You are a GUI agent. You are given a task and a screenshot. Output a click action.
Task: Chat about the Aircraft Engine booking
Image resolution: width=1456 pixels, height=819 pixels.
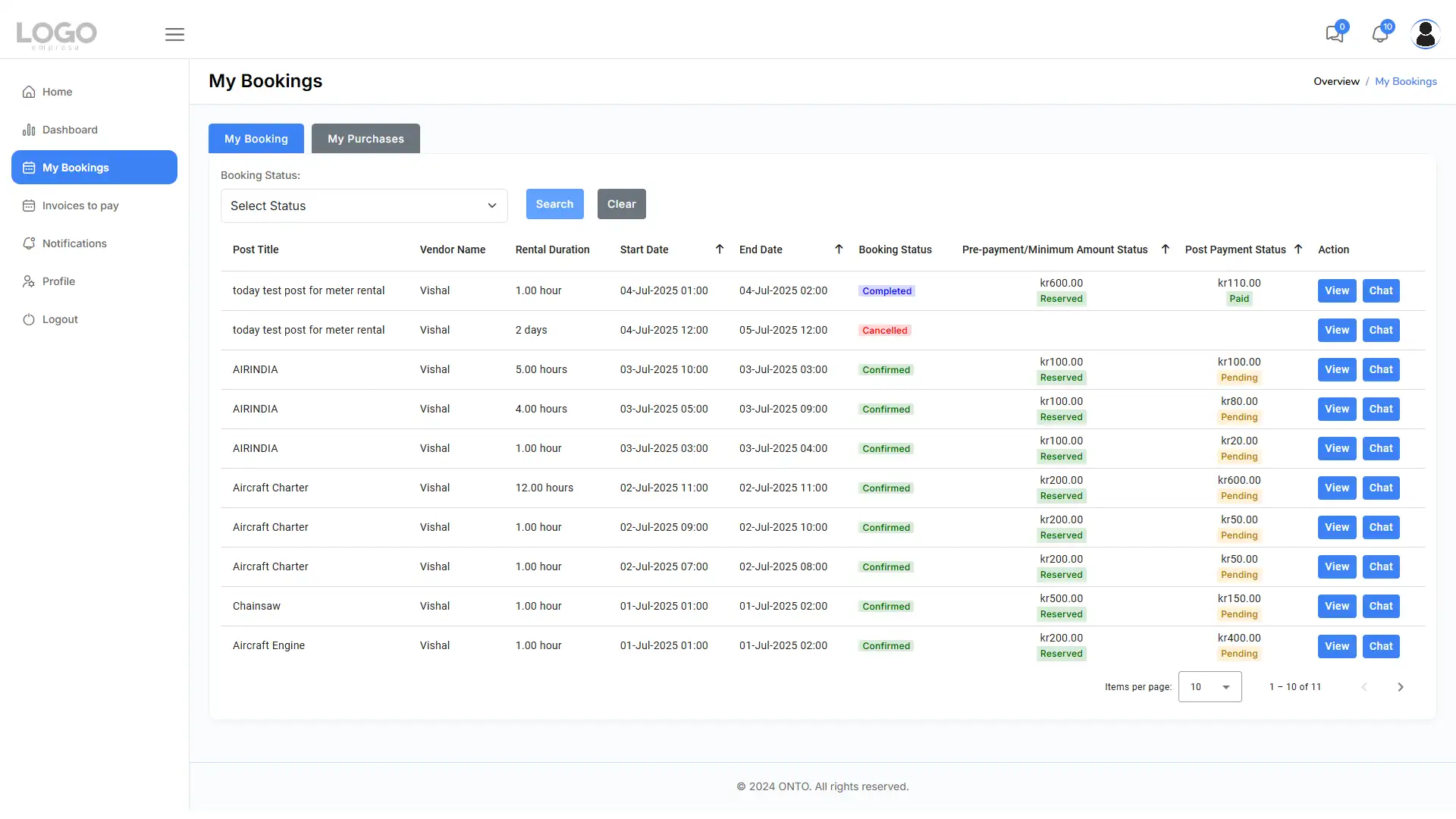[1381, 646]
